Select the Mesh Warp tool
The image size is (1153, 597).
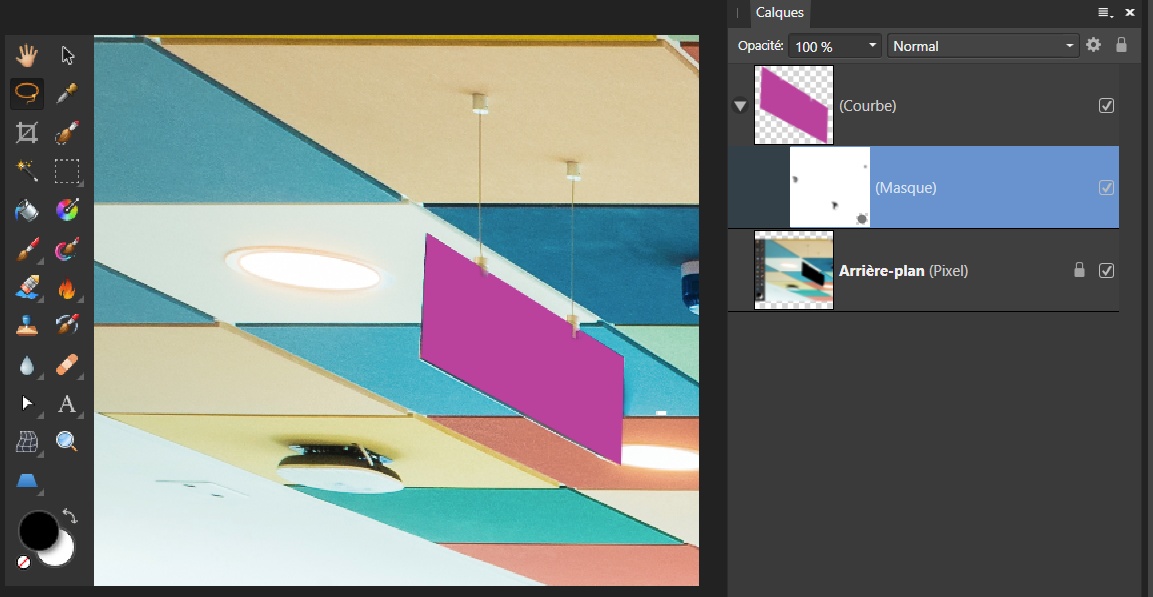pyautogui.click(x=27, y=441)
